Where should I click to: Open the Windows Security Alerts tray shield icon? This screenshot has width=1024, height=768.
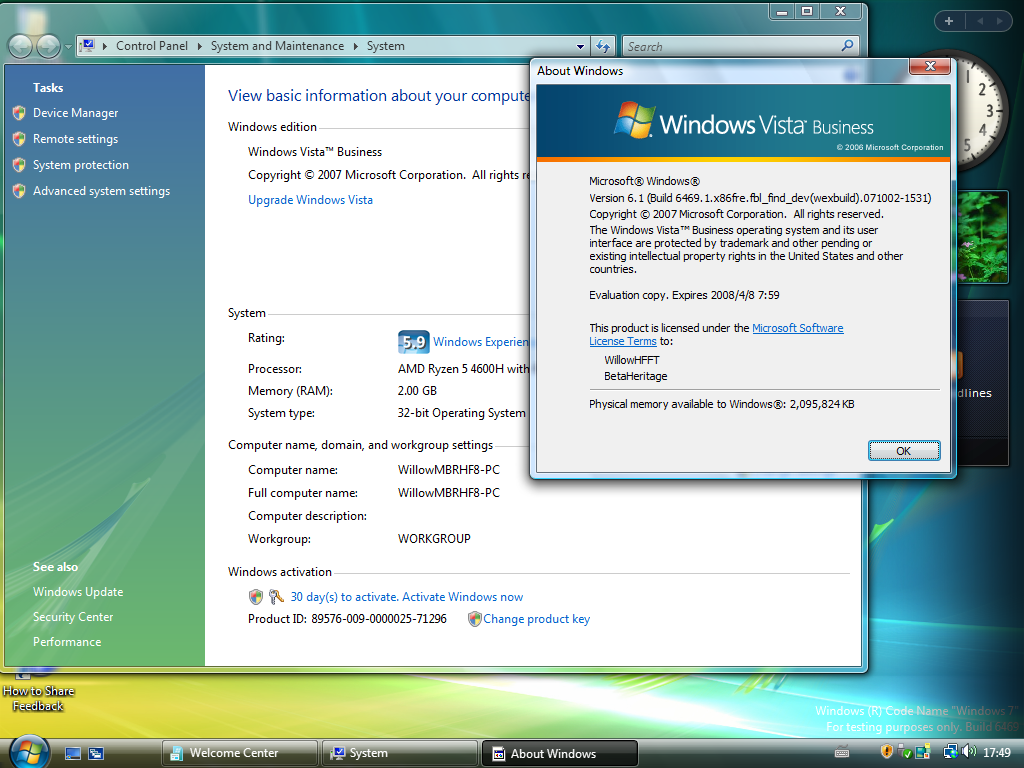(886, 752)
